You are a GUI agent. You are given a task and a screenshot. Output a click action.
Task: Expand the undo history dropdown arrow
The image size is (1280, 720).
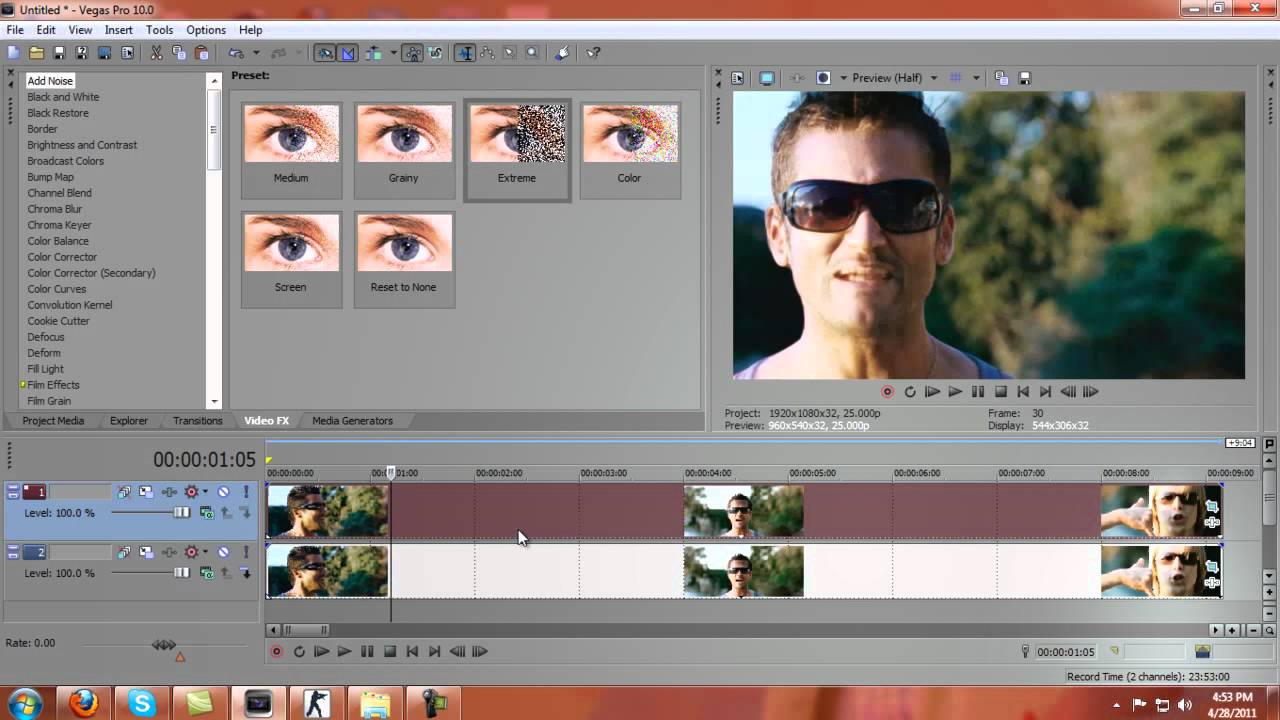(256, 53)
